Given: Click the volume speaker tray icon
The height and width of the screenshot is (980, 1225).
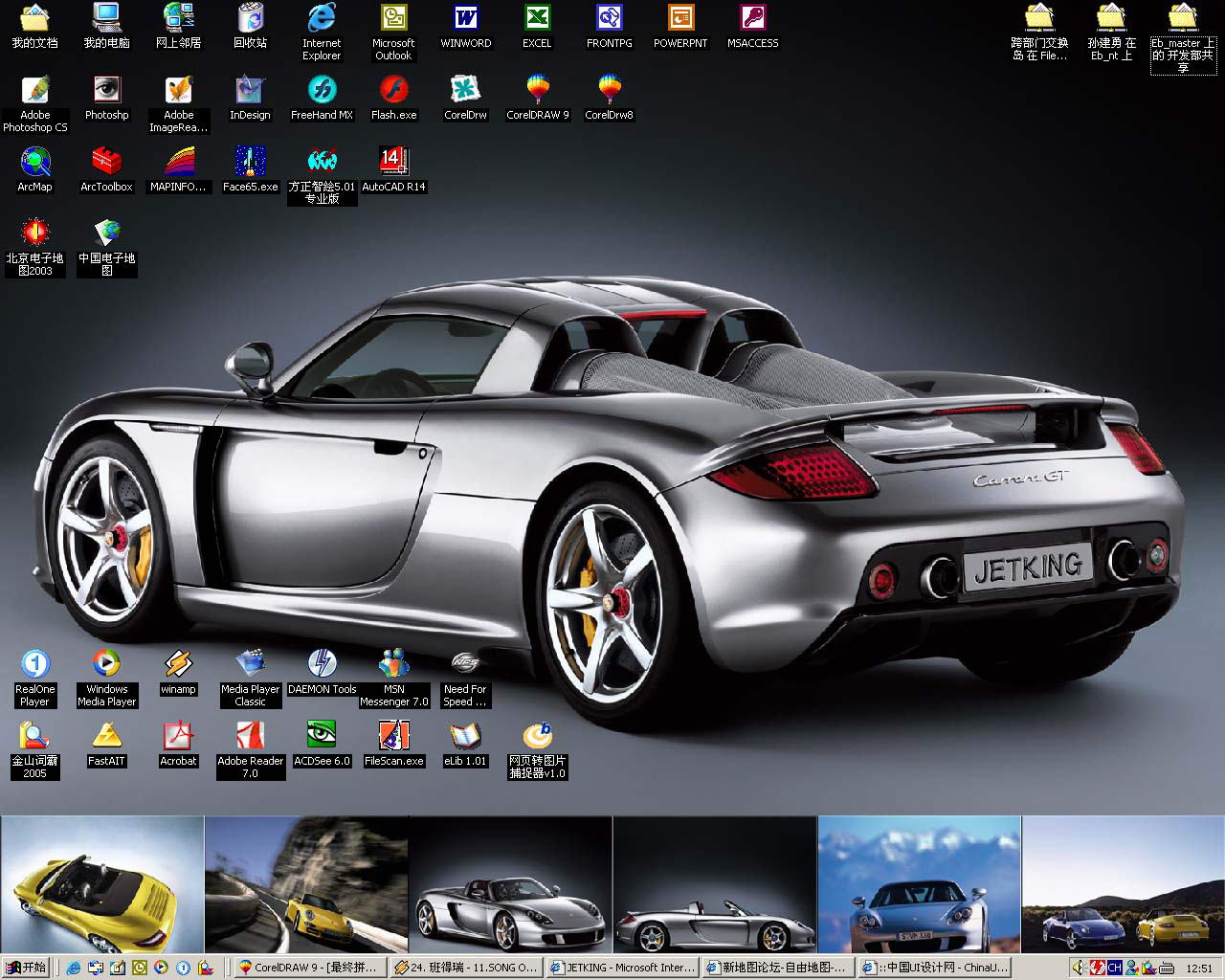Looking at the screenshot, I should [1079, 968].
